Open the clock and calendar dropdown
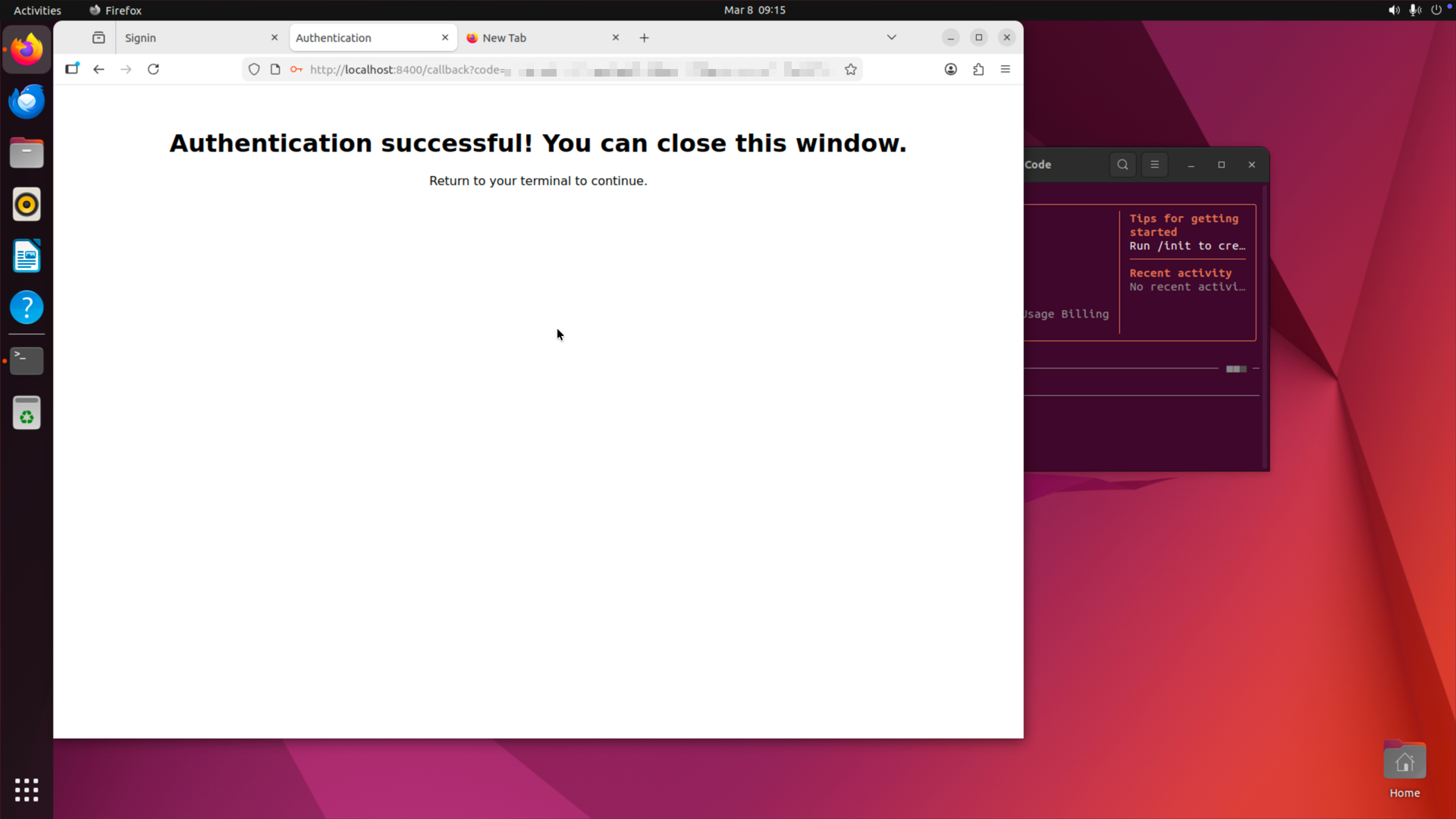The image size is (1456, 819). click(x=754, y=10)
